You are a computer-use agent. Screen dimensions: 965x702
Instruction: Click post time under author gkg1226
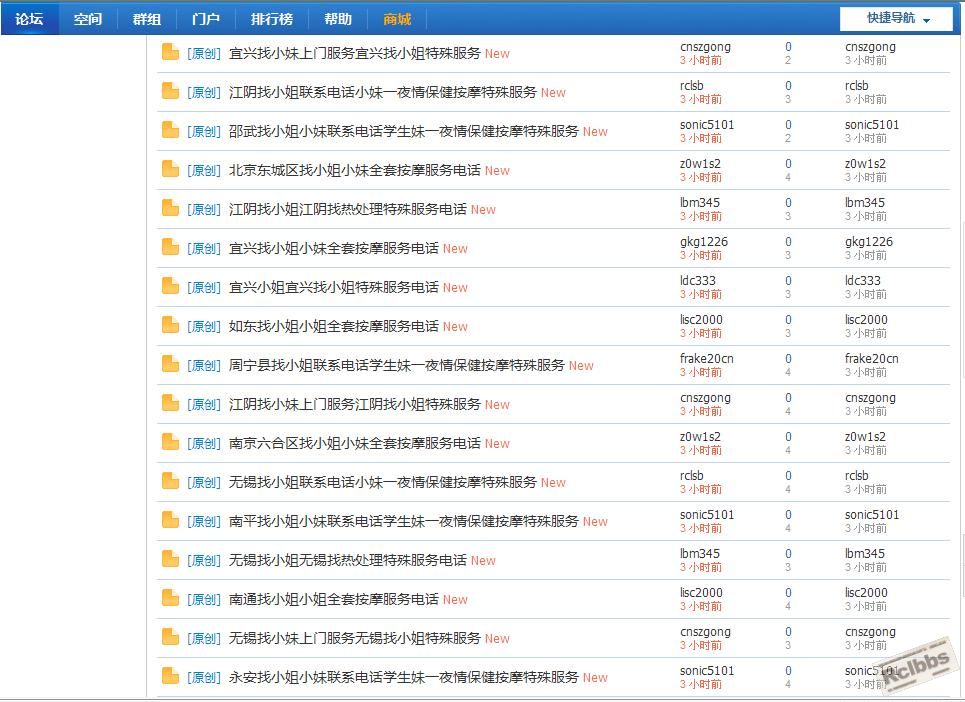(x=701, y=255)
